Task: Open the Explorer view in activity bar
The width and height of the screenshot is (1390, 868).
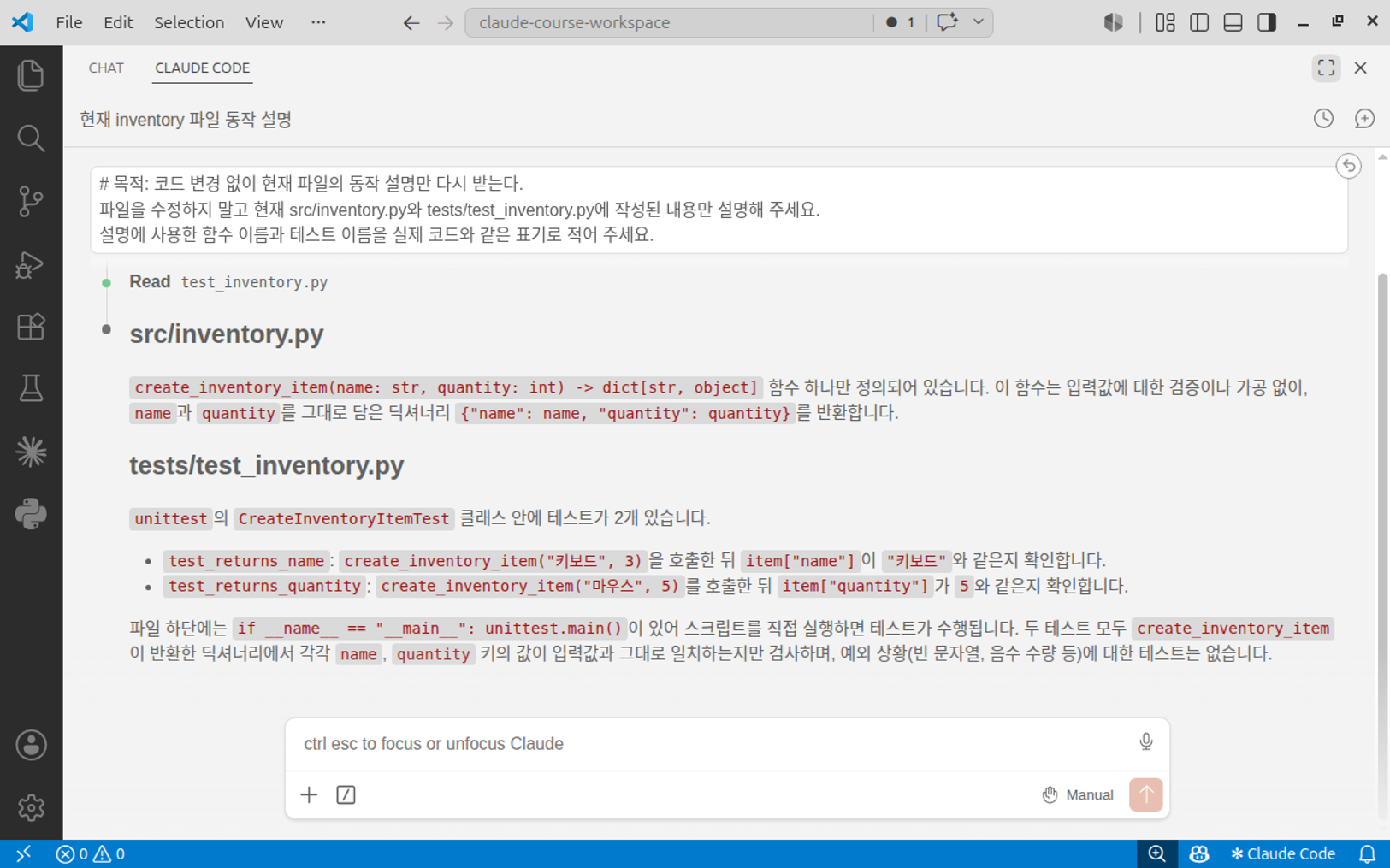Action: coord(31,75)
